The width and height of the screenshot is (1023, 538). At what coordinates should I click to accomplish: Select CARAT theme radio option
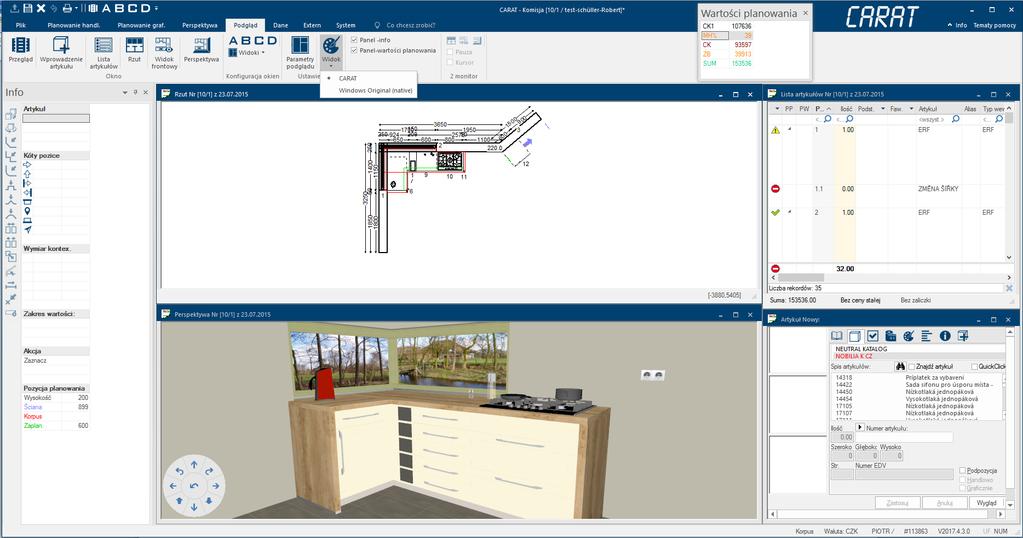point(329,78)
